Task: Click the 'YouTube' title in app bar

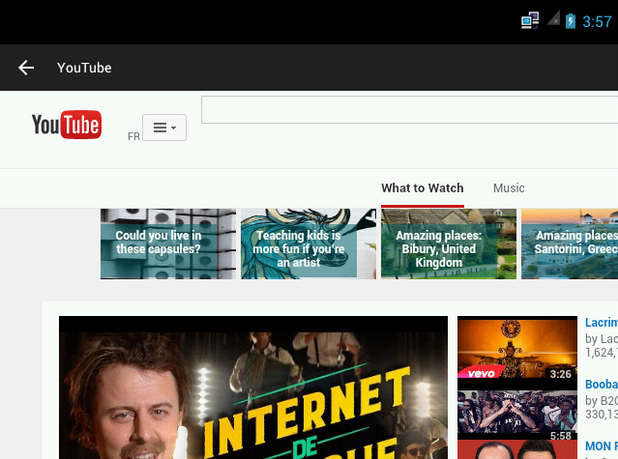Action: (x=84, y=68)
